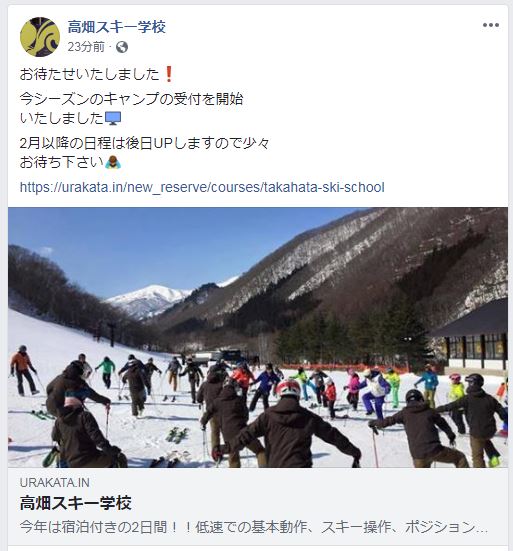The image size is (513, 551).
Task: Open the urakata.in takahata-ski-school URL
Action: pos(202,187)
